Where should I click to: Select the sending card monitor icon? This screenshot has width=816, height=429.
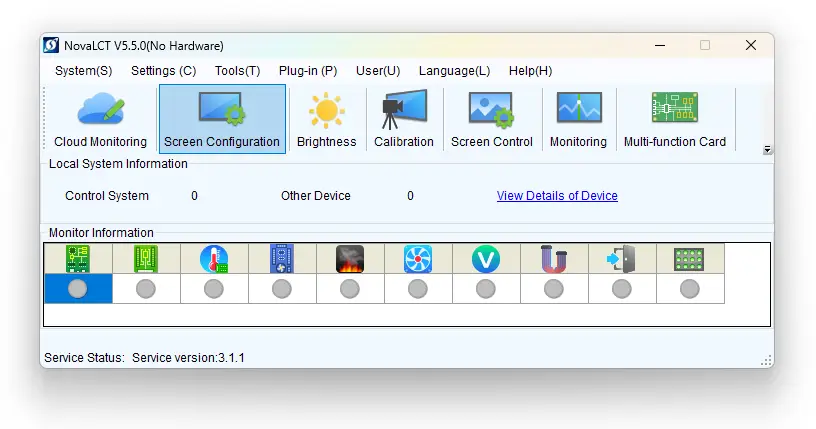[78, 259]
